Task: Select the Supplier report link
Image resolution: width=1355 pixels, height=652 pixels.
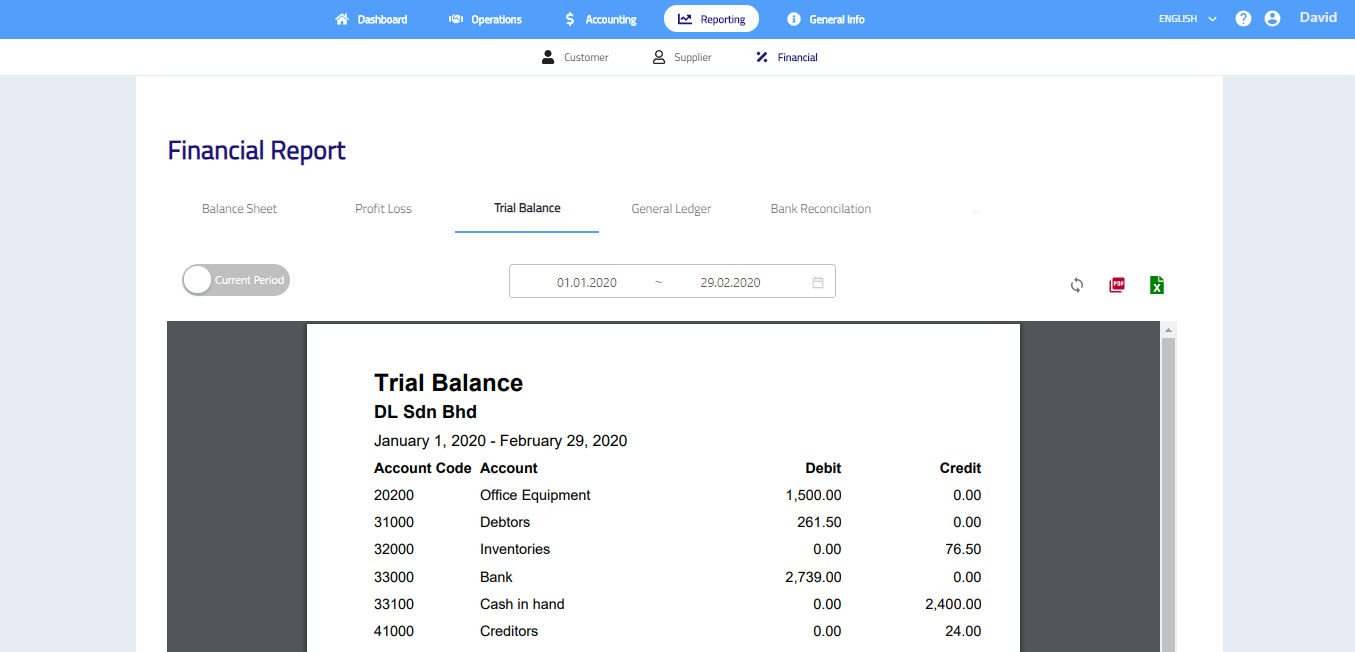Action: [682, 58]
